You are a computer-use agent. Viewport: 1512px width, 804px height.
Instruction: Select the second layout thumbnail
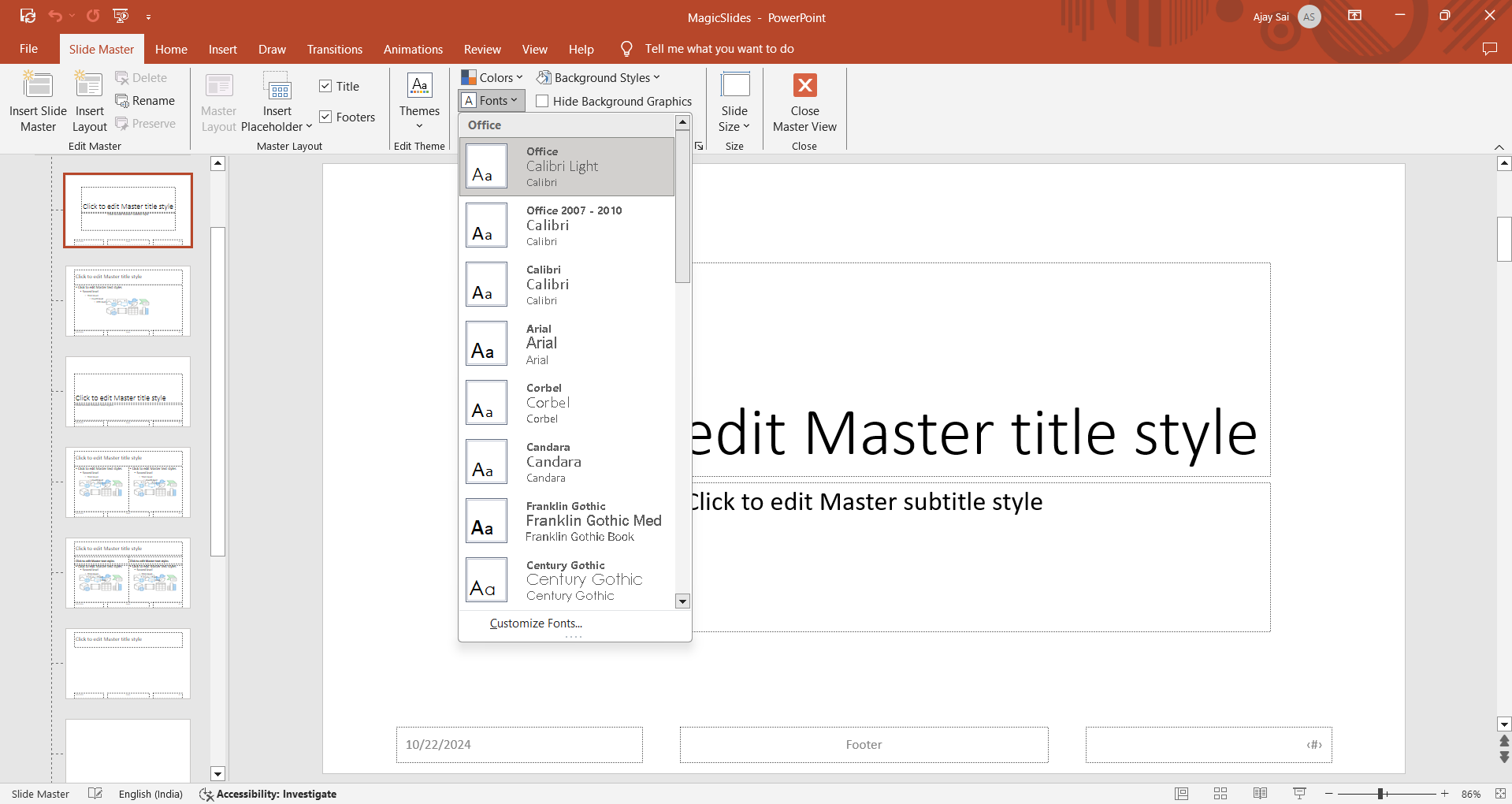(128, 301)
